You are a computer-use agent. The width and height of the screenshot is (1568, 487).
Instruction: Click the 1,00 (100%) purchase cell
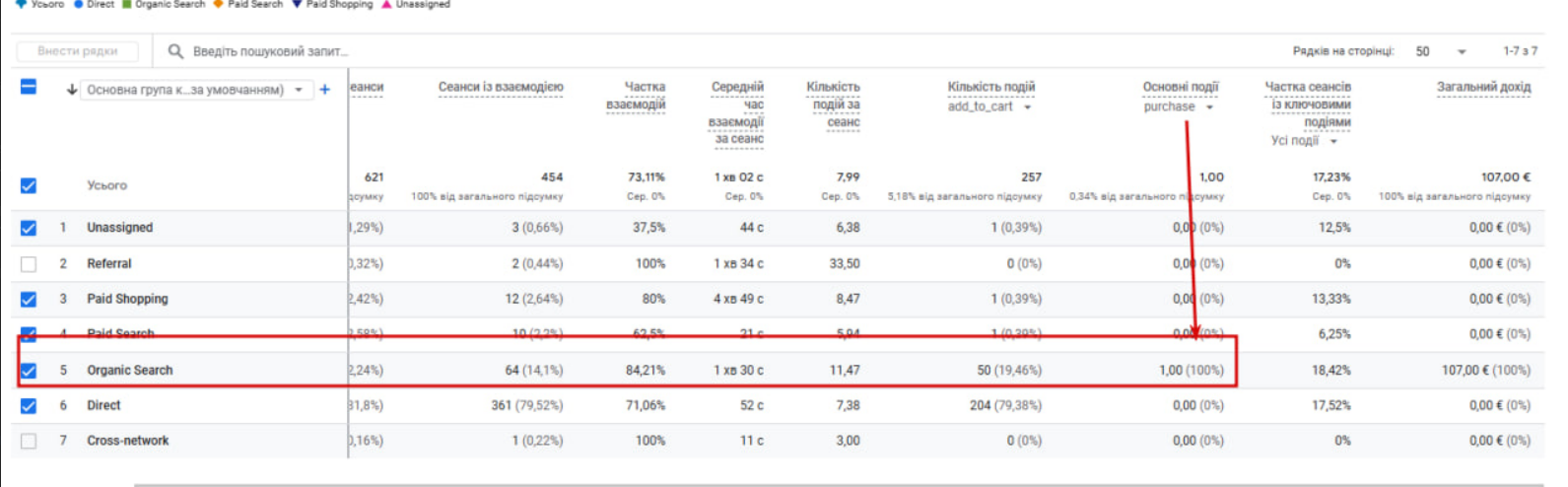point(1192,371)
